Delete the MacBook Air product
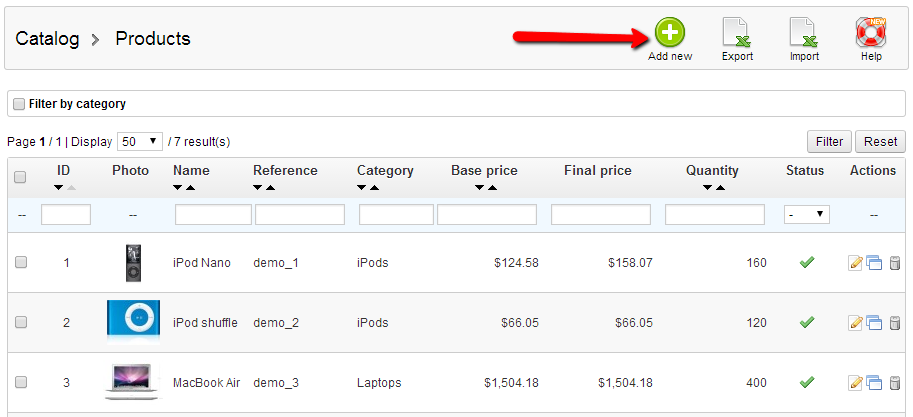 click(894, 383)
